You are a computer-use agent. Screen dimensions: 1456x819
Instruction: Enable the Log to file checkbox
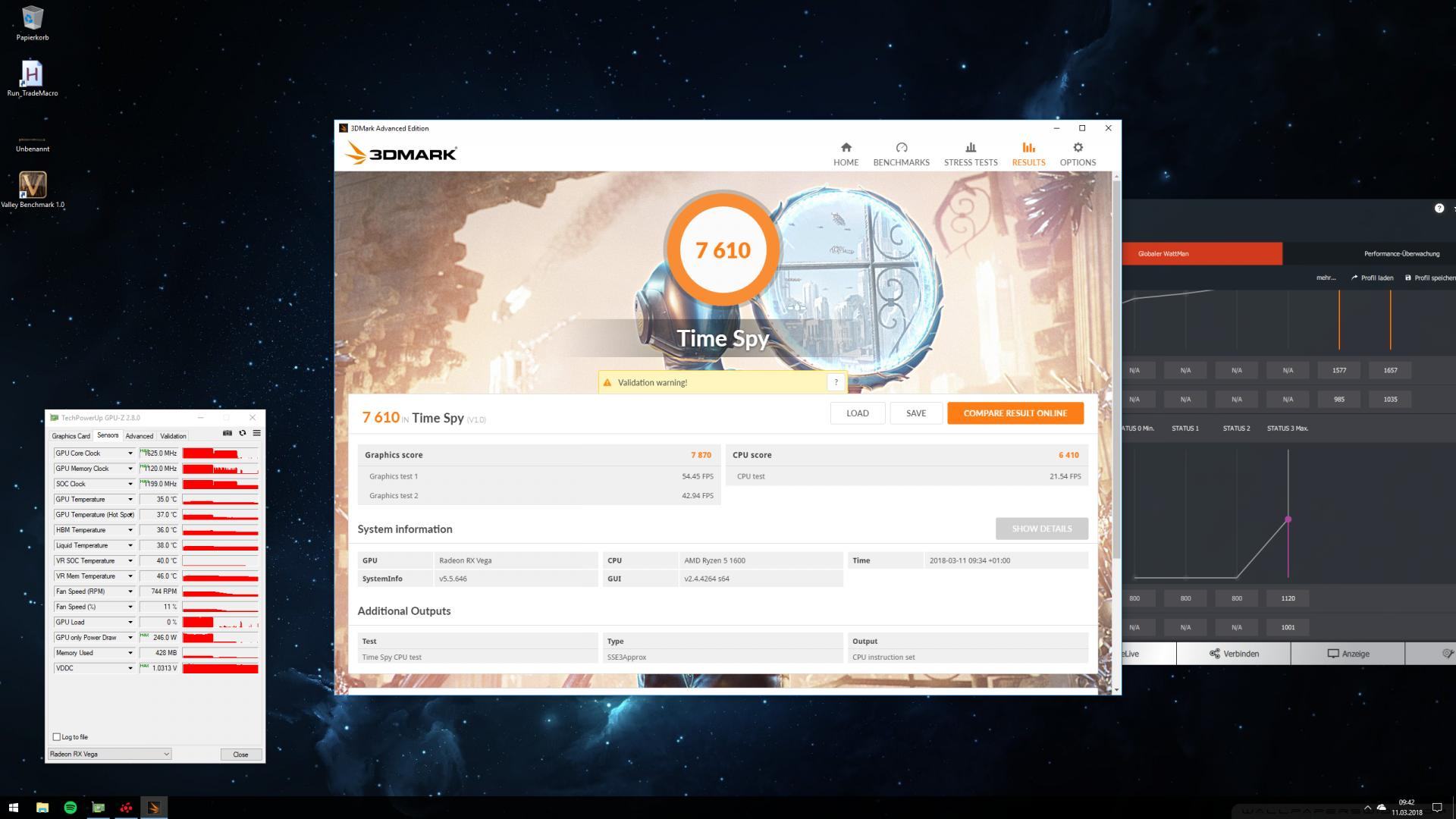pos(56,737)
